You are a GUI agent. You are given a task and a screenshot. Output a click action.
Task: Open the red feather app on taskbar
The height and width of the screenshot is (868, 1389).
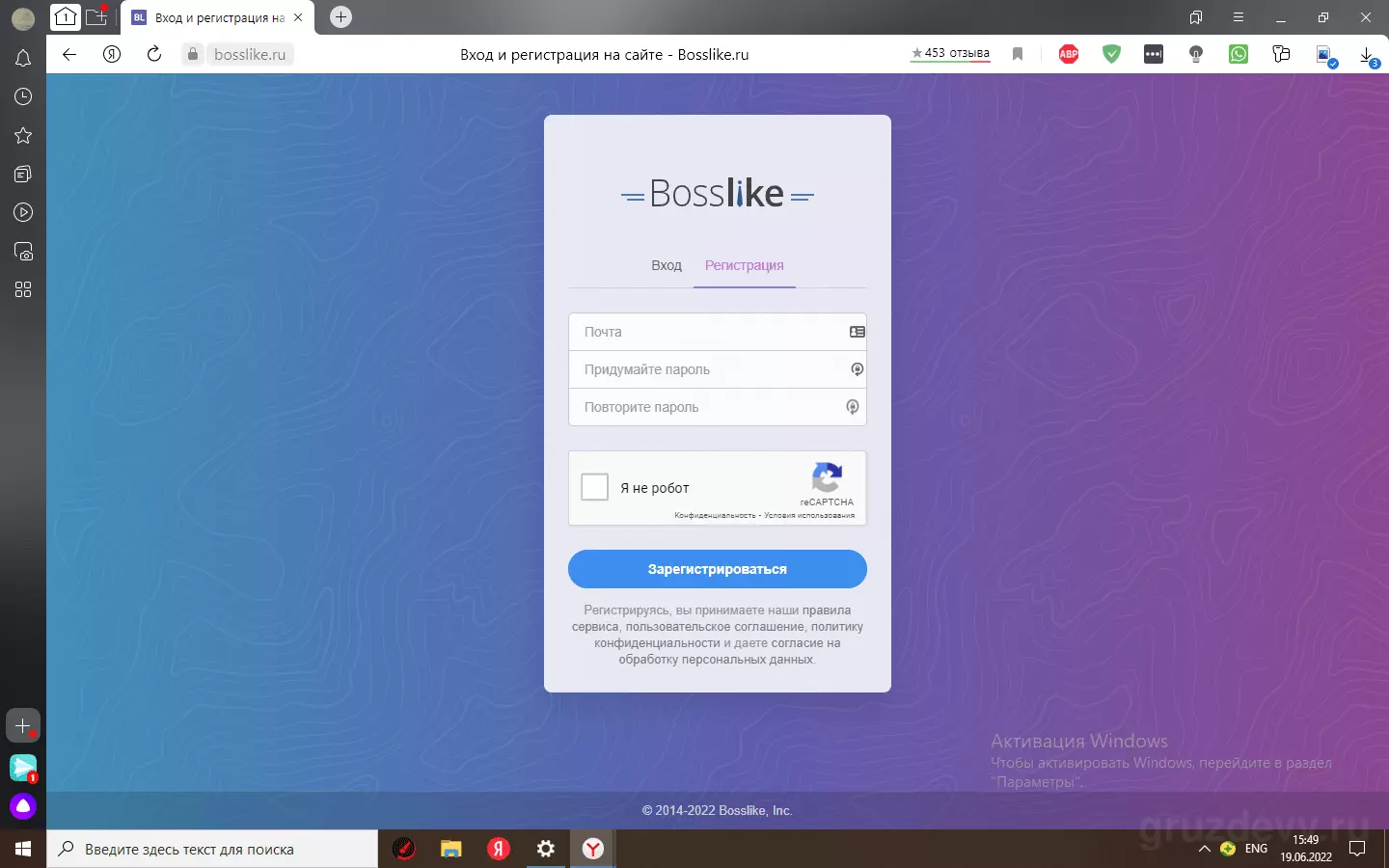[404, 849]
